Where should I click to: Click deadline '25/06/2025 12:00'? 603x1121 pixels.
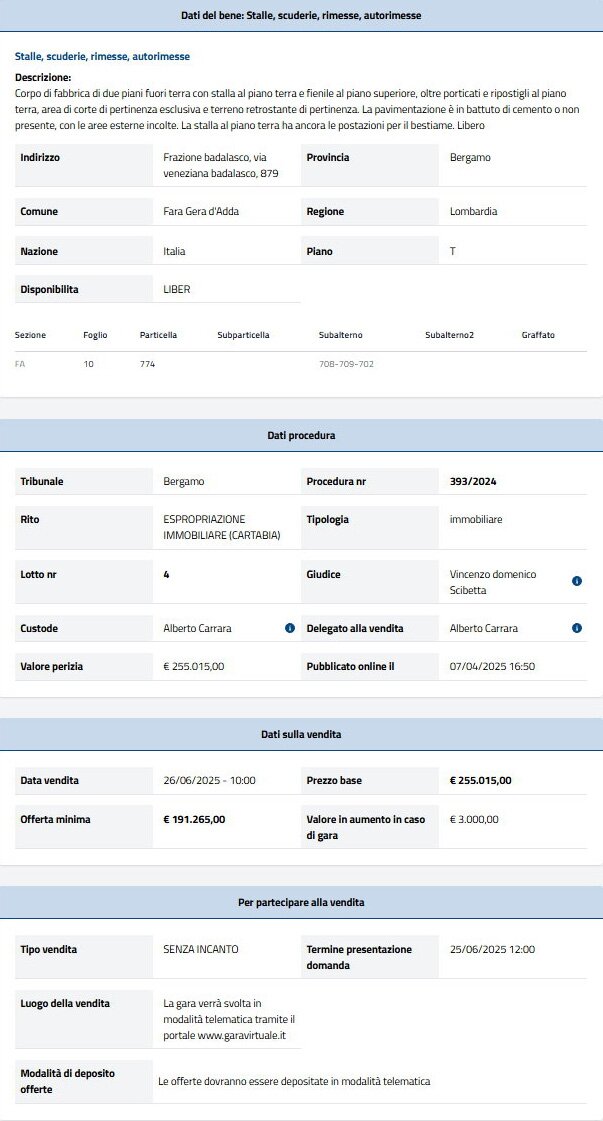[492, 949]
